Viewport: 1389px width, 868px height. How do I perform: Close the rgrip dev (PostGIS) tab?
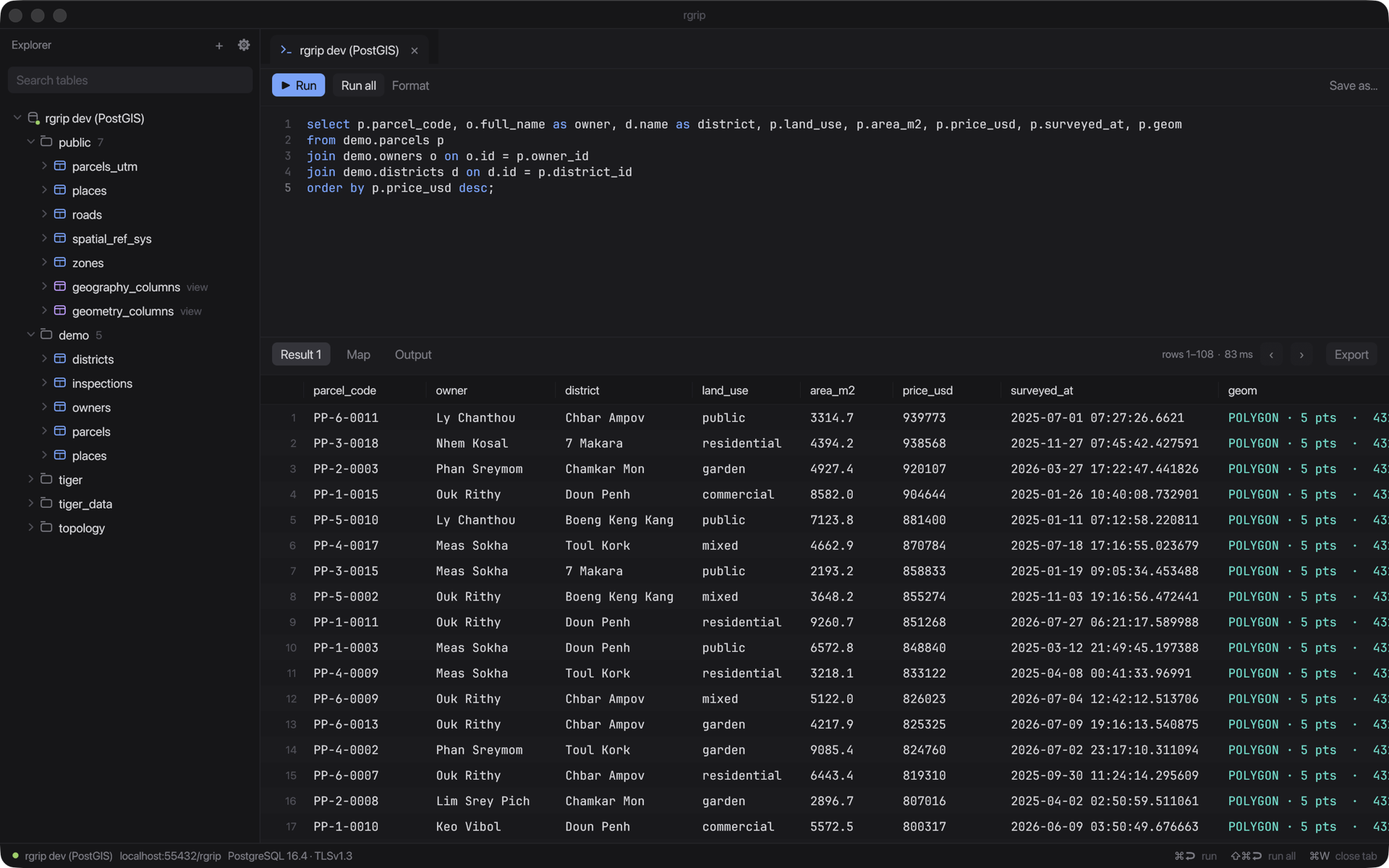pos(415,51)
